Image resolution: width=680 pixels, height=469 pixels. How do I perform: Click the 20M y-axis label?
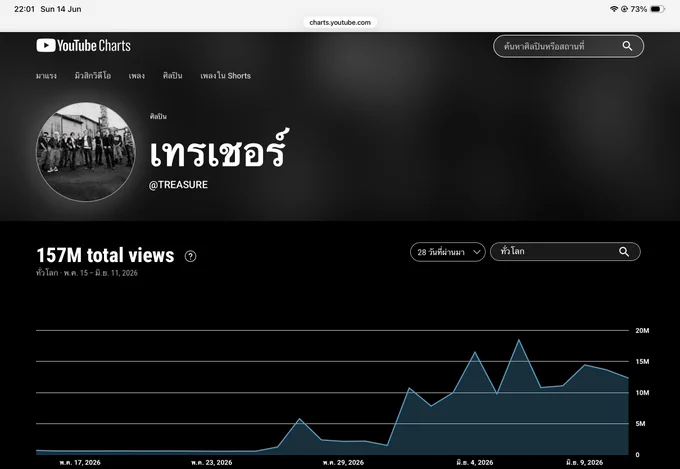click(x=642, y=331)
